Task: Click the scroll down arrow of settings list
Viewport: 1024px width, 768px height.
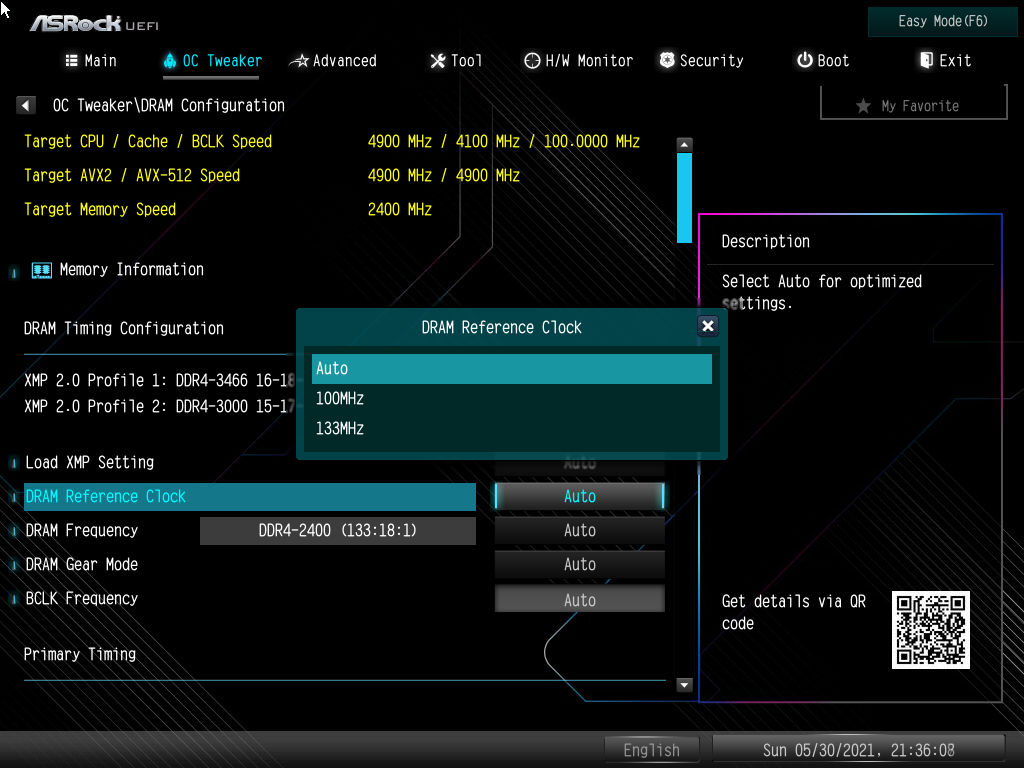Action: click(684, 685)
